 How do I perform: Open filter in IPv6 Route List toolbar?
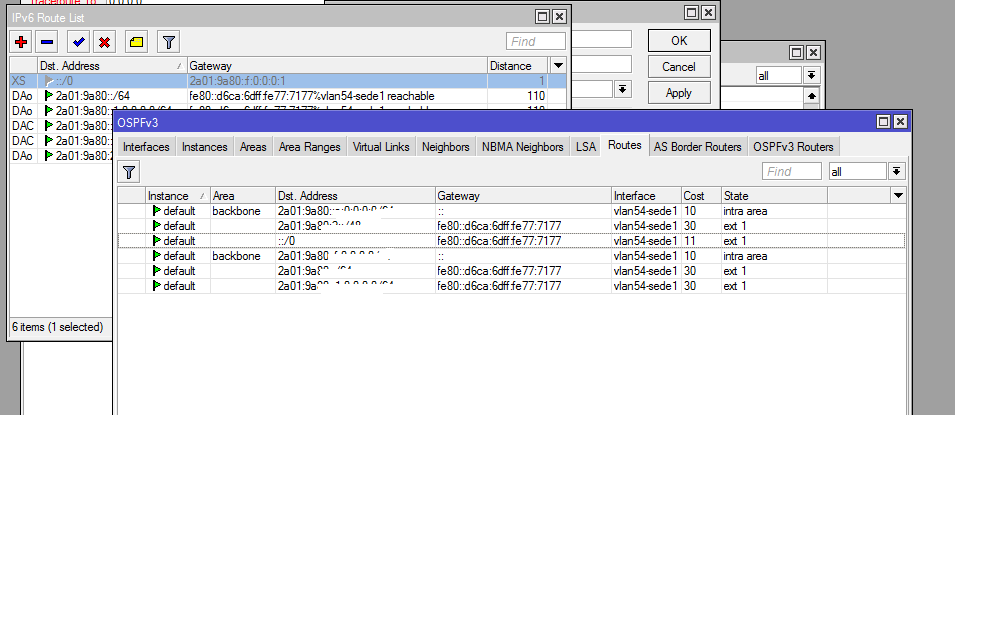click(x=168, y=42)
